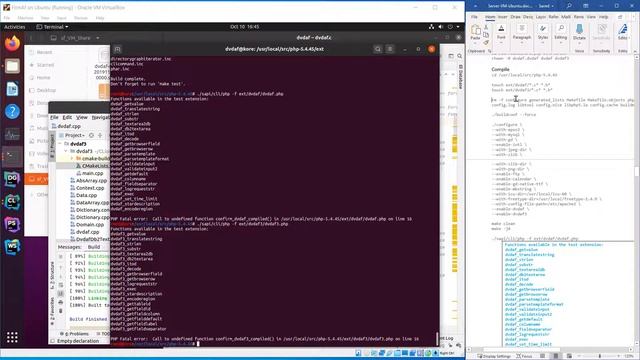Launch PhpStorm (PS) from the dock
640x360 pixels.
(12, 224)
